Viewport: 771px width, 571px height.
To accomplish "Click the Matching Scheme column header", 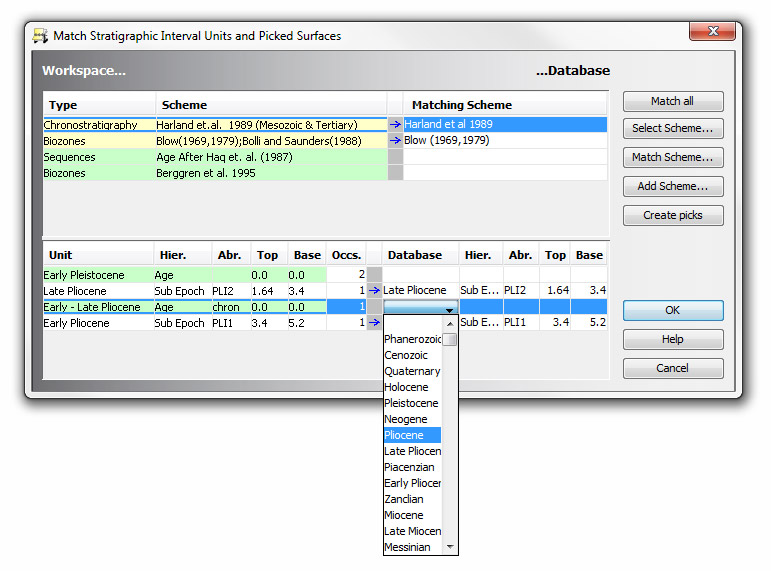I will click(505, 105).
